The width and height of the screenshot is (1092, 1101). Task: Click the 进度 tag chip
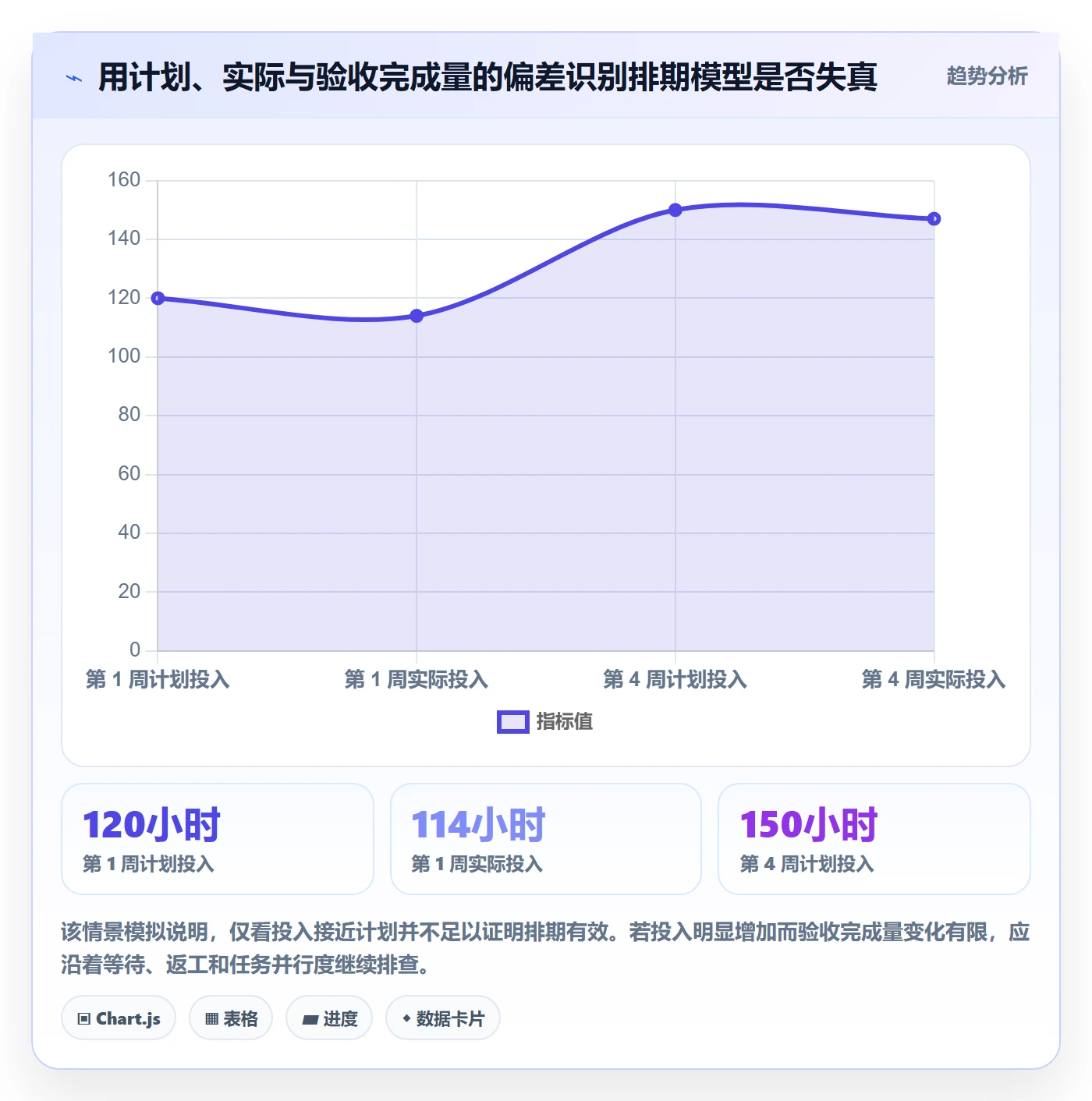[329, 1018]
